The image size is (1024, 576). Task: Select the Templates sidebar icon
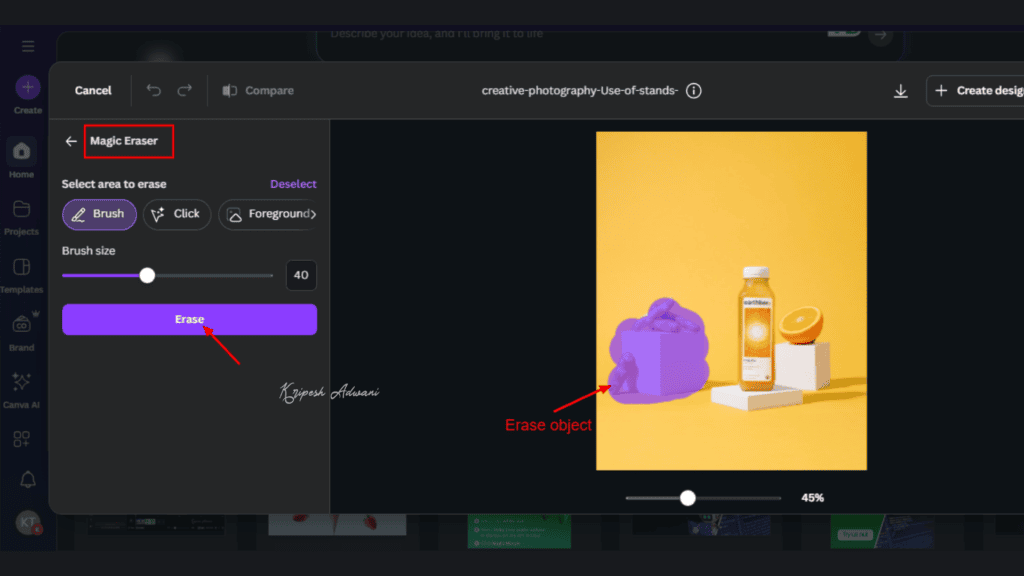coord(22,270)
